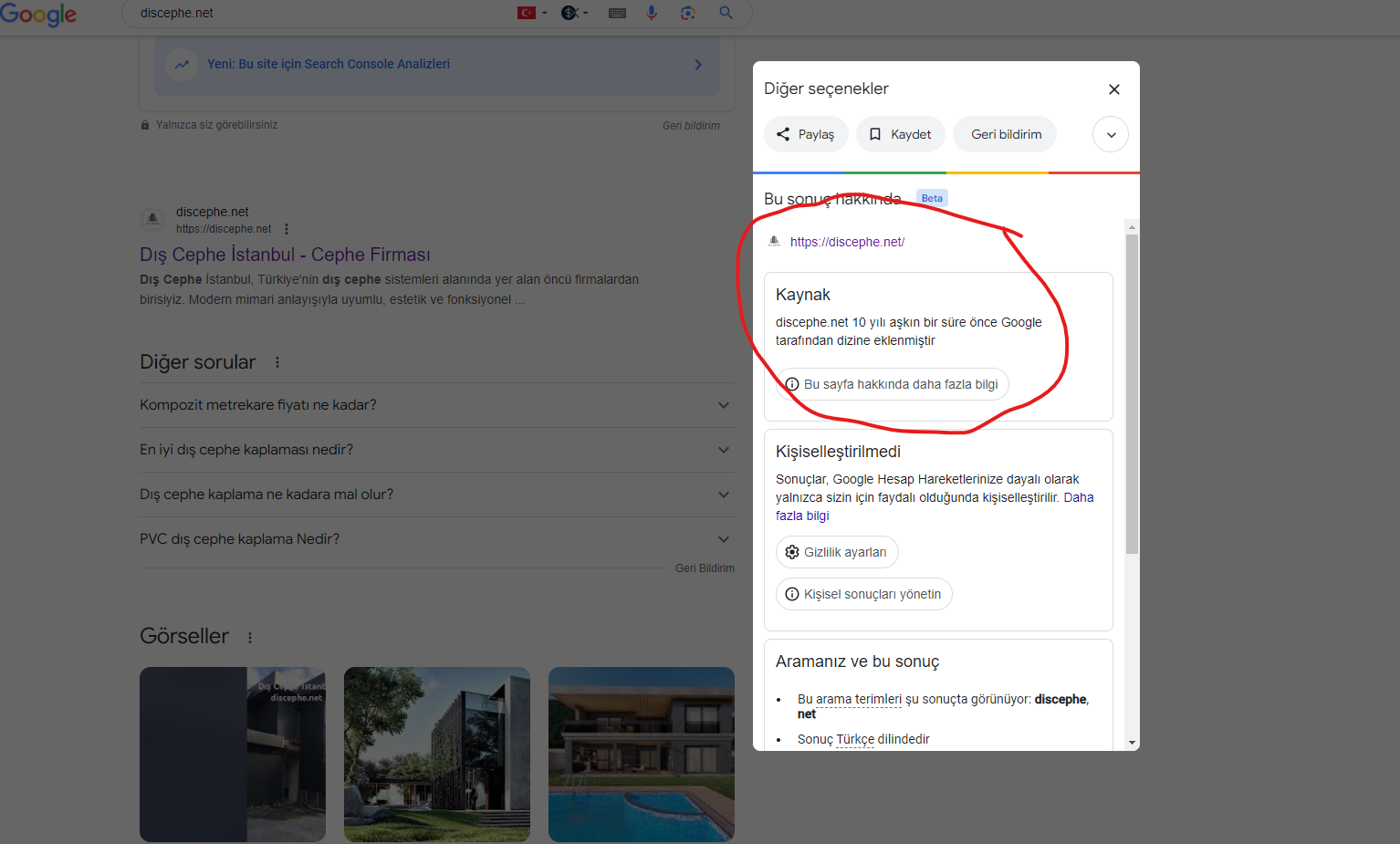
Task: Click the favicon beside https://discephe.net/ in panel
Action: click(x=774, y=241)
